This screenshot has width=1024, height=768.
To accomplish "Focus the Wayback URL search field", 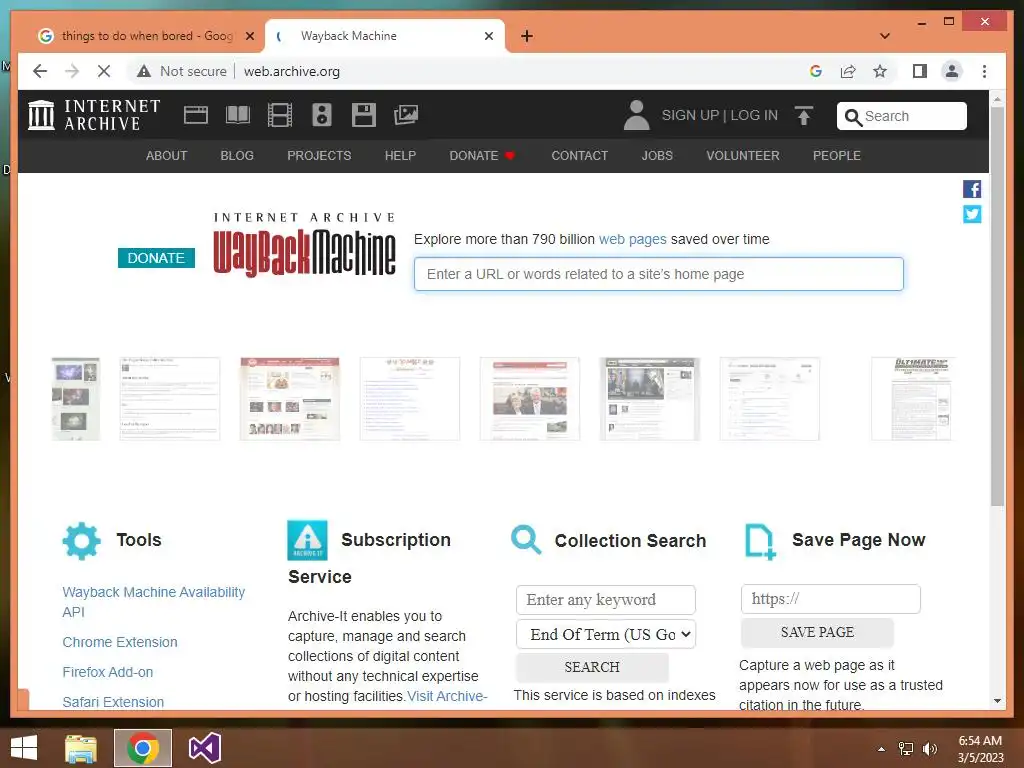I will [658, 274].
